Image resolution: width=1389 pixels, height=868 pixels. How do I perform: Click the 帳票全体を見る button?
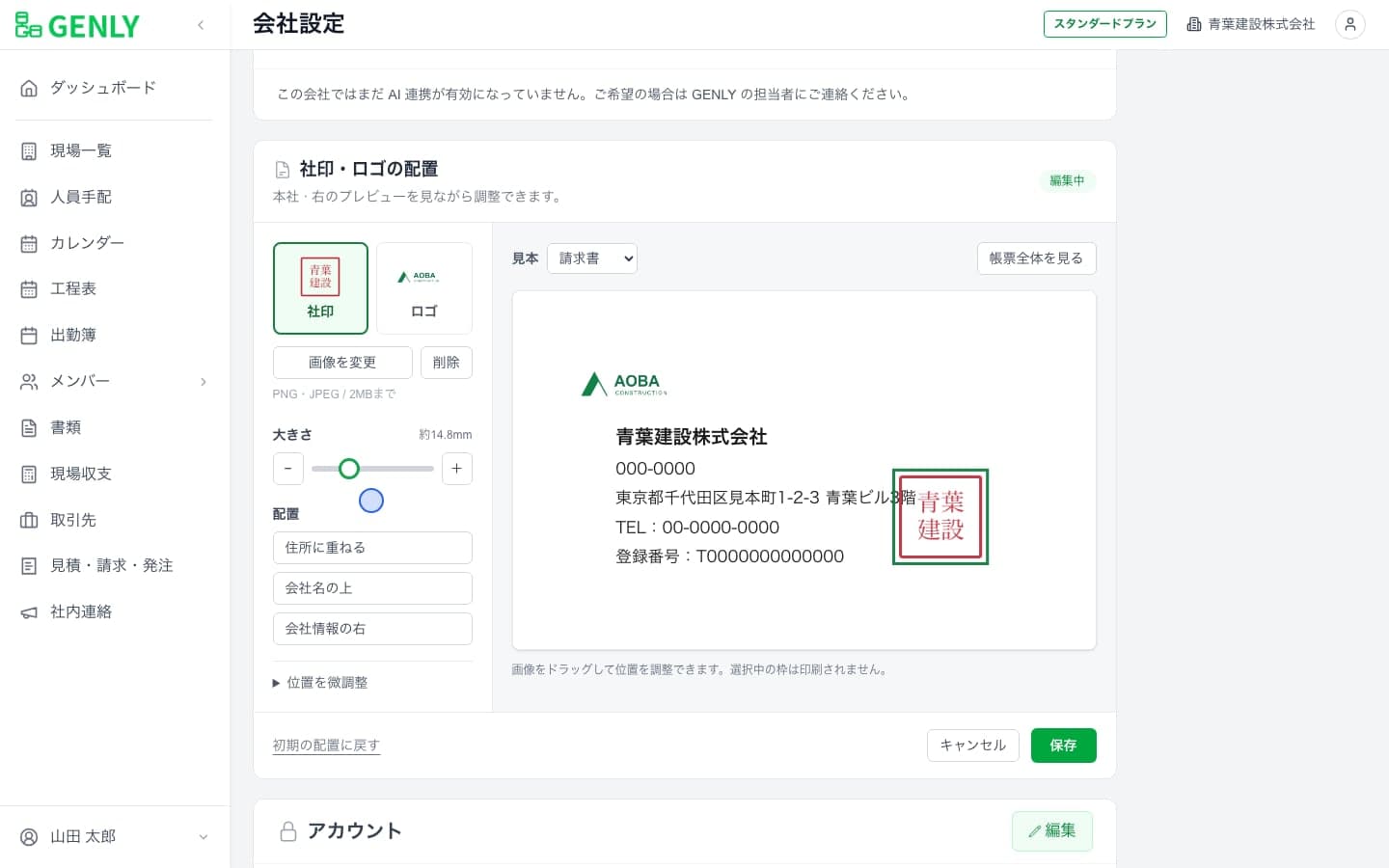coord(1037,258)
